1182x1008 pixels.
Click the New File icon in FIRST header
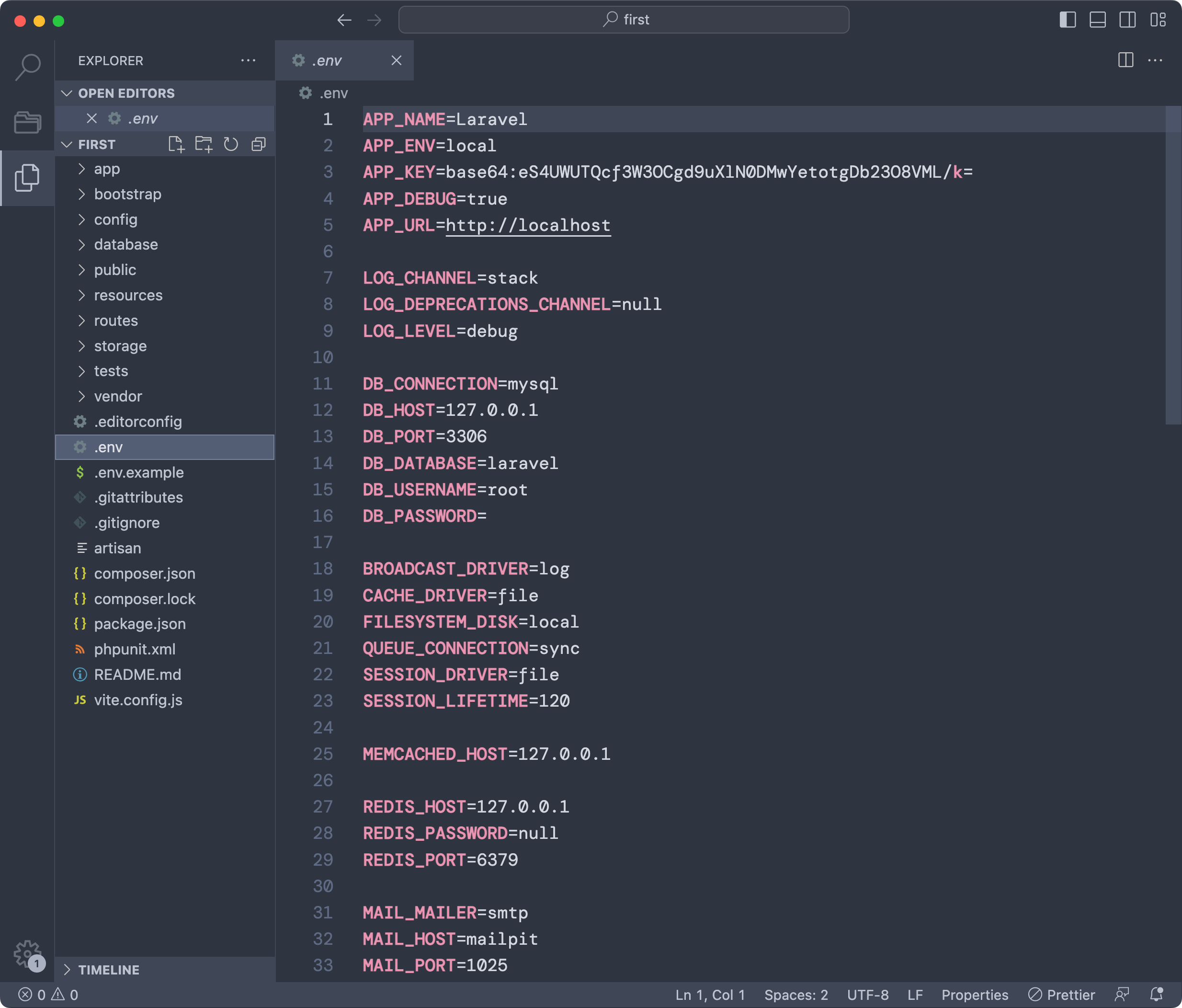tap(176, 144)
